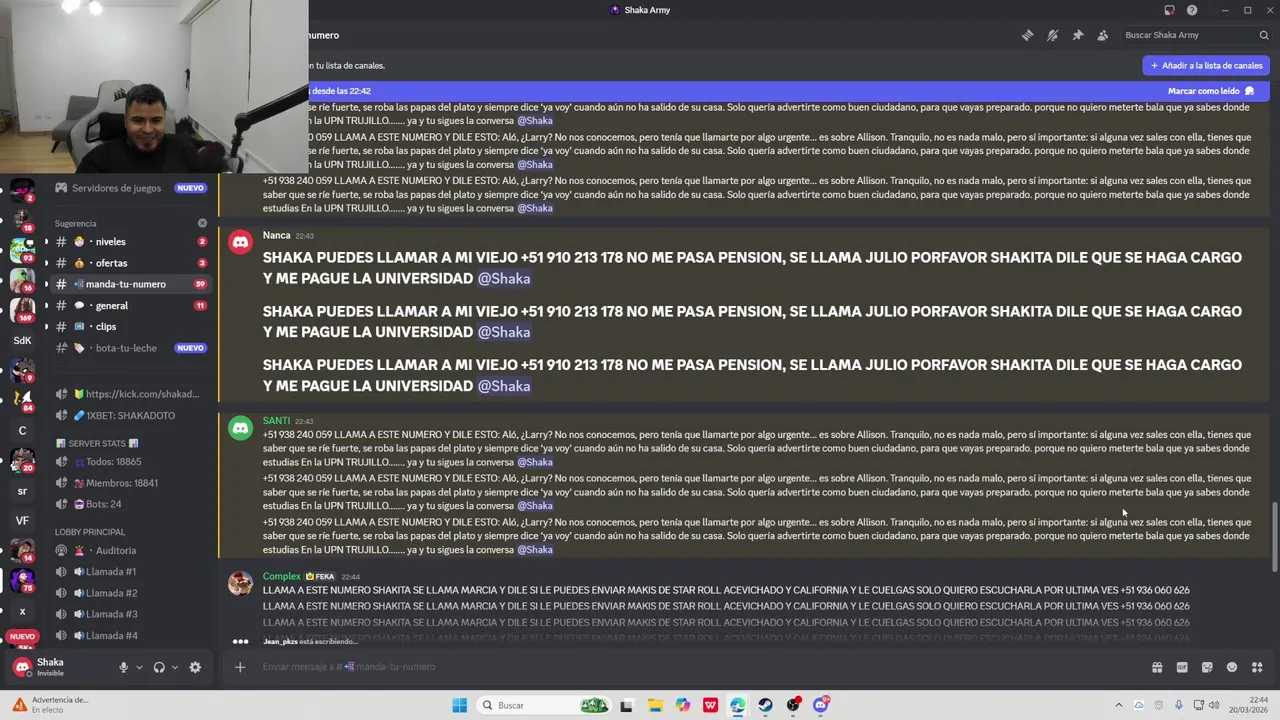Open the kick.com/shakad voice channel link
This screenshot has width=1280, height=720.
pyautogui.click(x=130, y=394)
